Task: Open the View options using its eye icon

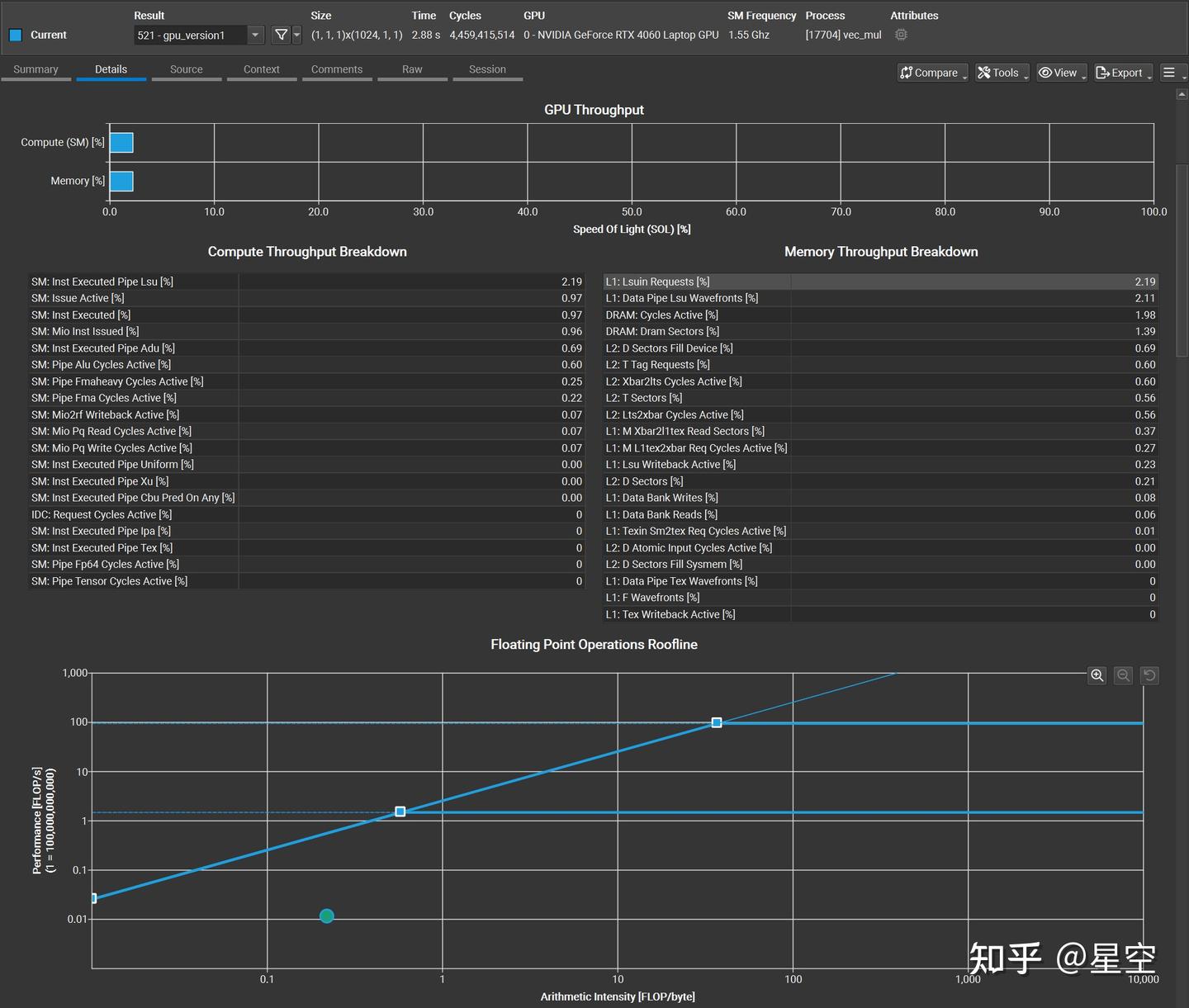Action: (x=1045, y=72)
